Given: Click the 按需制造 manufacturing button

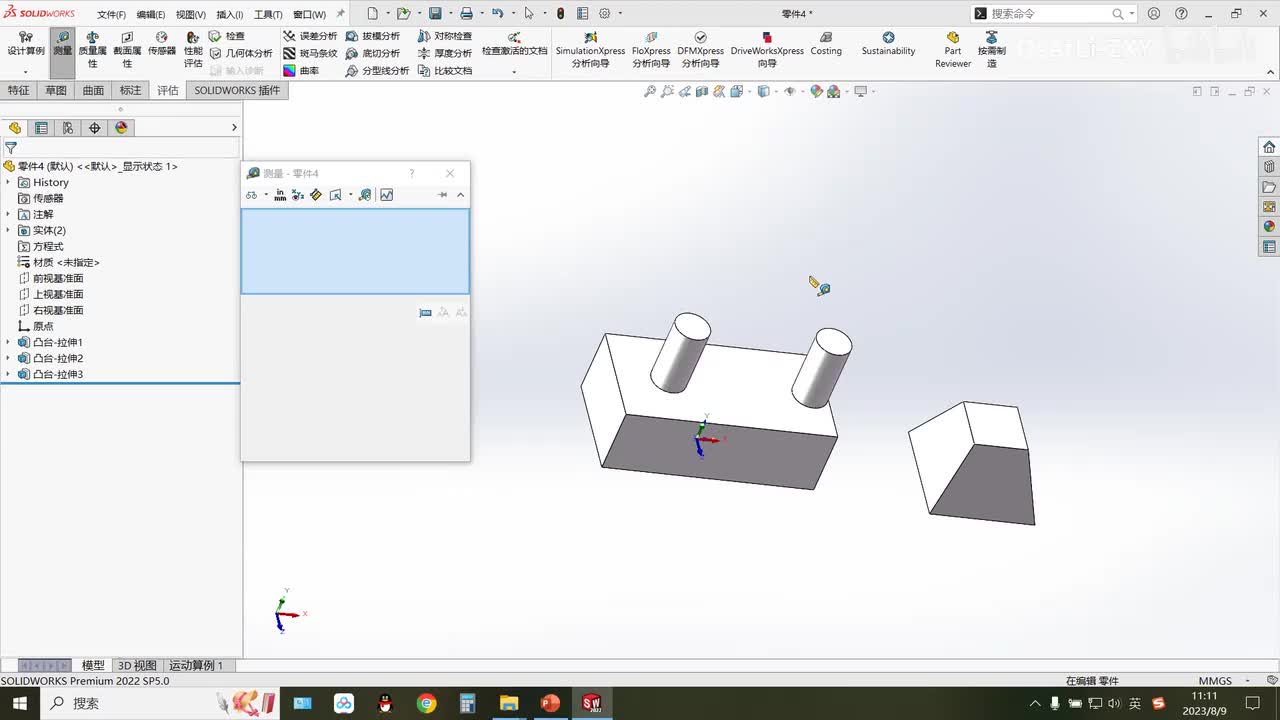Looking at the screenshot, I should coord(991,50).
